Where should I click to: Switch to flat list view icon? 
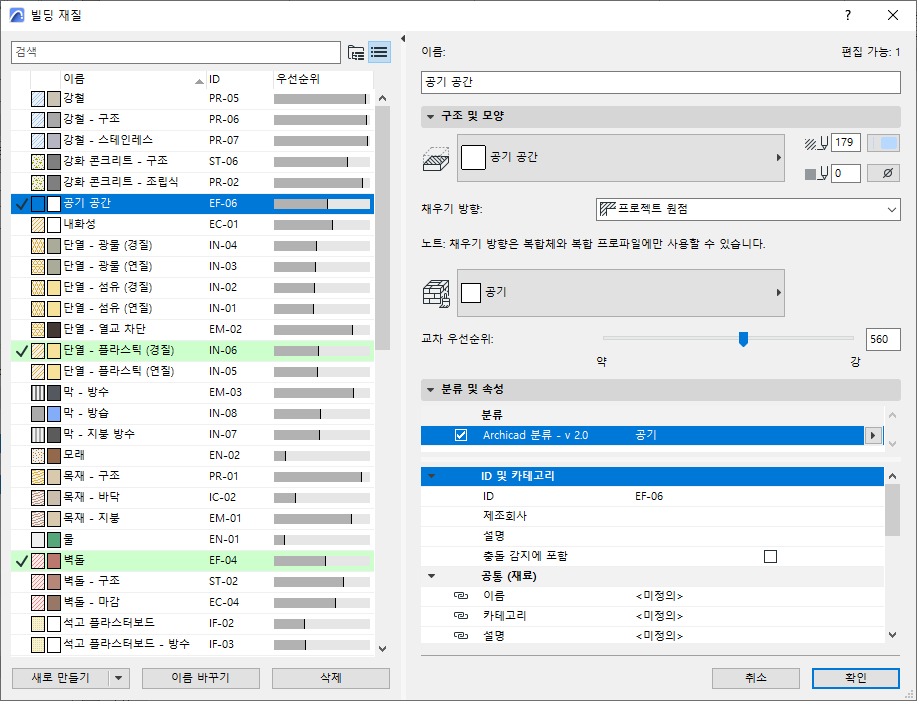click(379, 53)
